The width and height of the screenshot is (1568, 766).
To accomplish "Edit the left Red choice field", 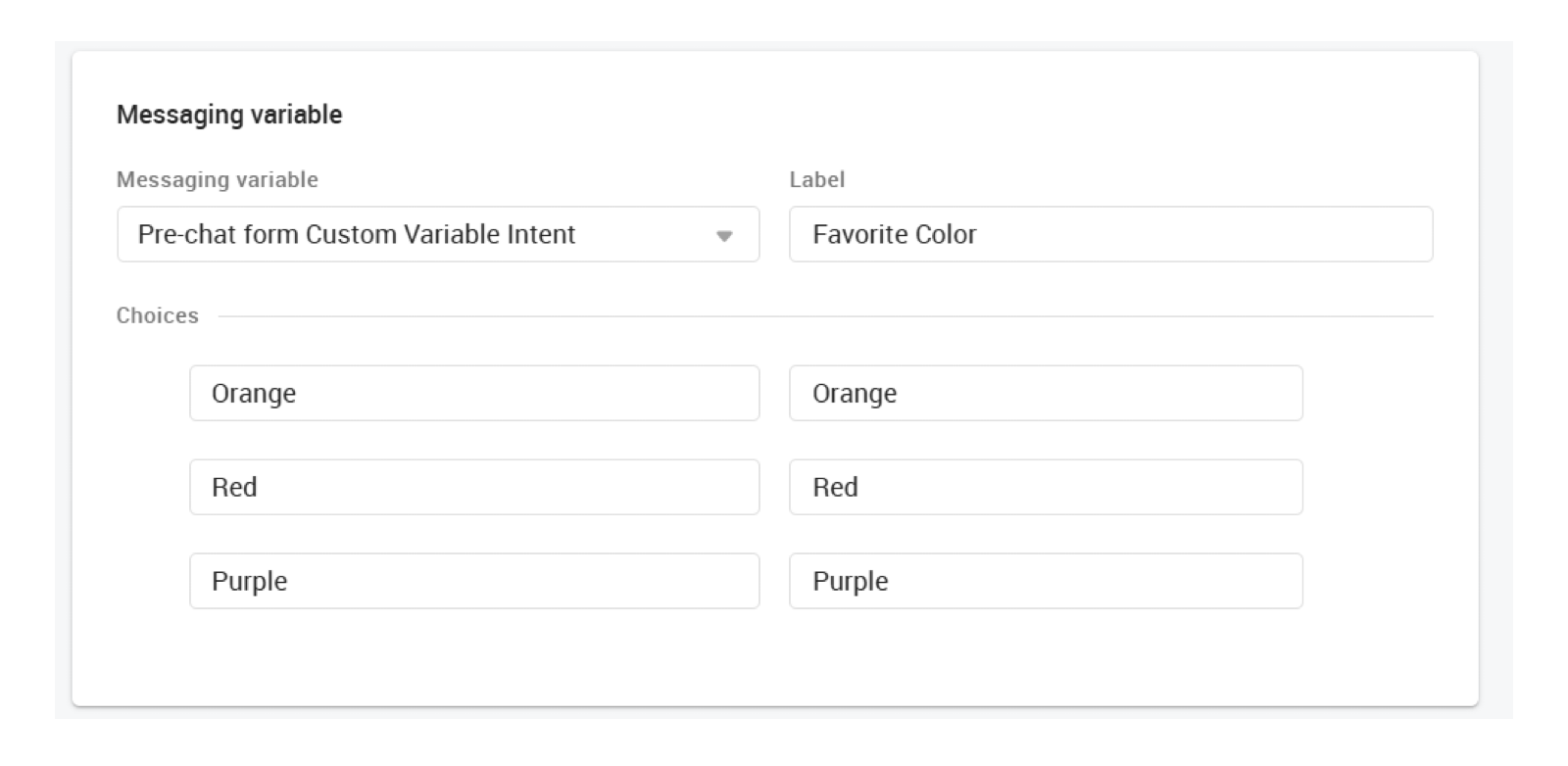I will click(474, 487).
